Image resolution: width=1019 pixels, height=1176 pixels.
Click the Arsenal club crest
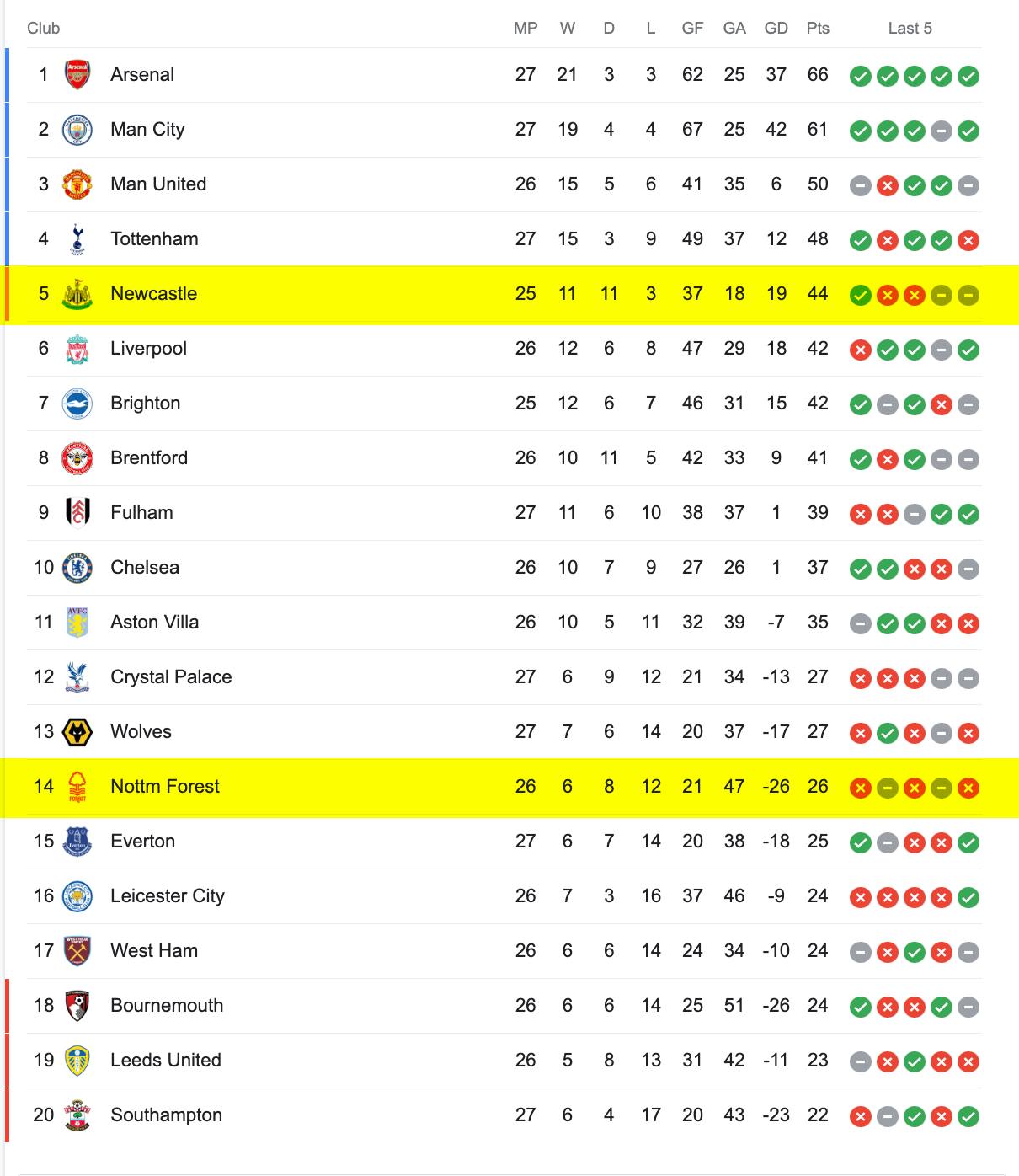(x=77, y=75)
